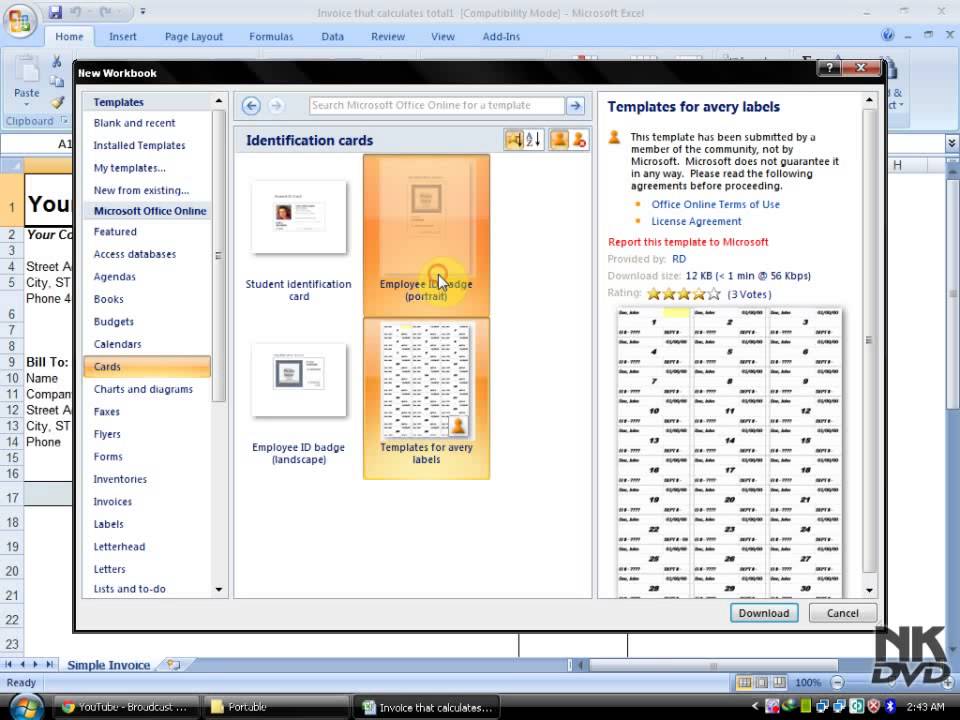Screen dimensions: 960x720
Task: Open the Page Layout ribbon tab
Action: [x=193, y=36]
